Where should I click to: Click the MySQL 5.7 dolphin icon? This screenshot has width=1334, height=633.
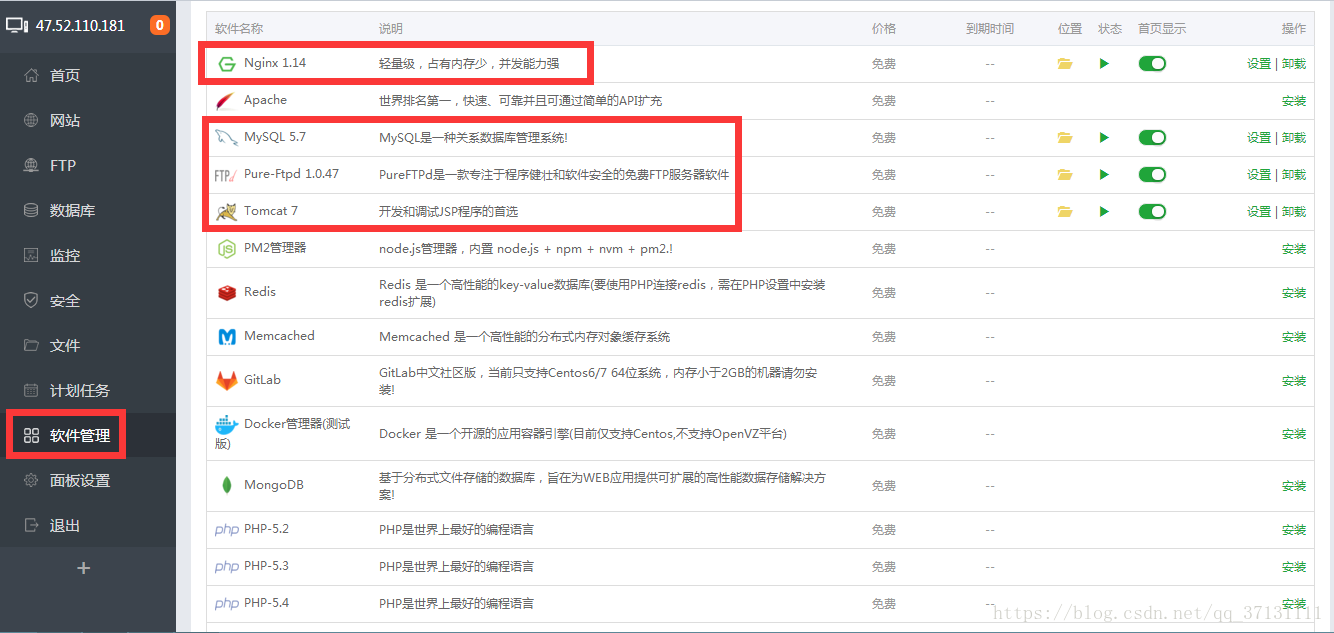click(x=226, y=138)
